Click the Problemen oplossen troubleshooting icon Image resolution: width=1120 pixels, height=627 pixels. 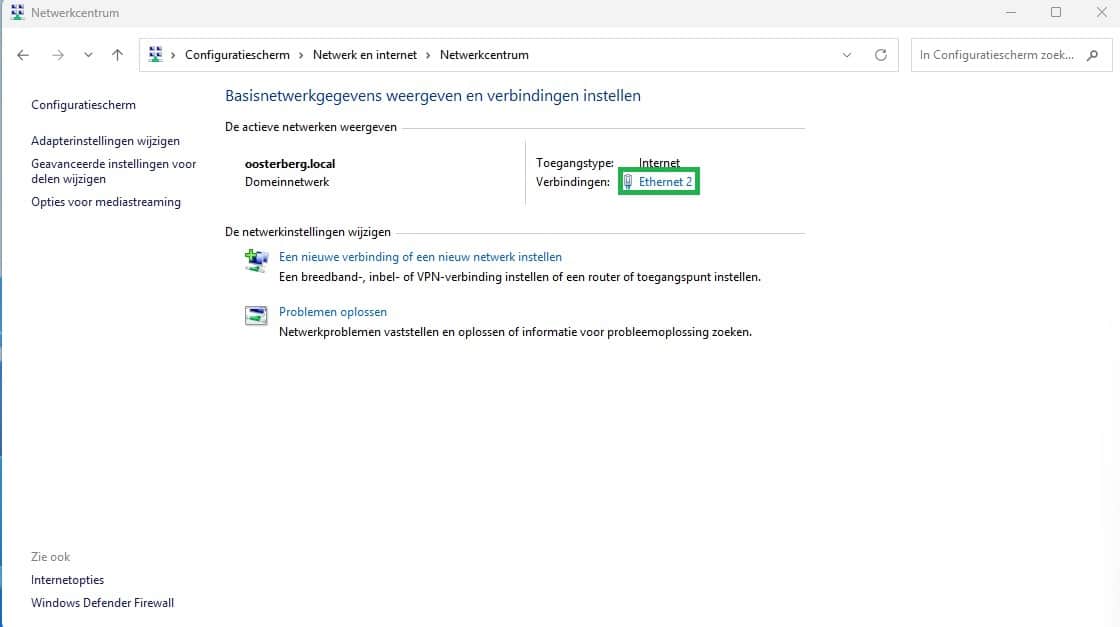click(x=256, y=316)
